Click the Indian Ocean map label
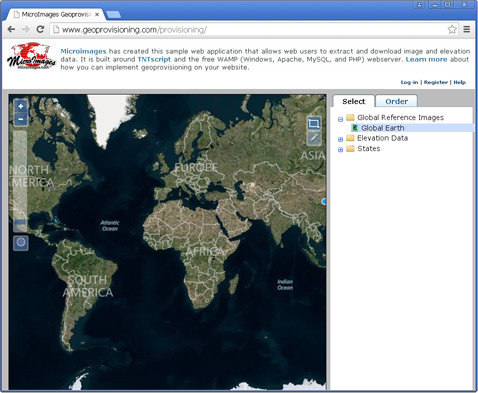Viewport: 478px width, 393px height. pos(285,284)
